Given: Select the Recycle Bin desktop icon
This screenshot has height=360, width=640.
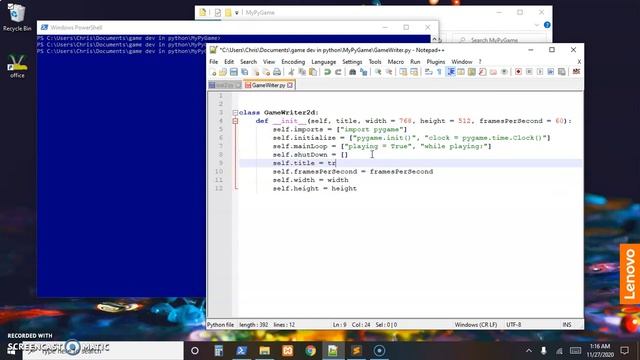Looking at the screenshot, I should [17, 17].
